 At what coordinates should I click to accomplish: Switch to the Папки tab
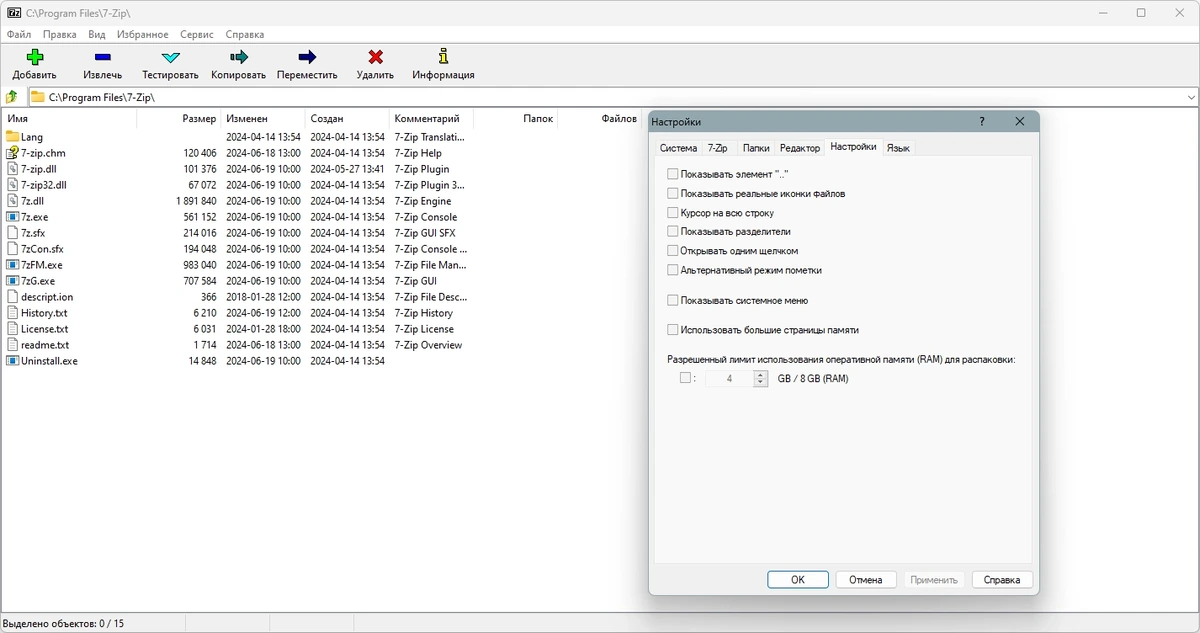[x=756, y=148]
